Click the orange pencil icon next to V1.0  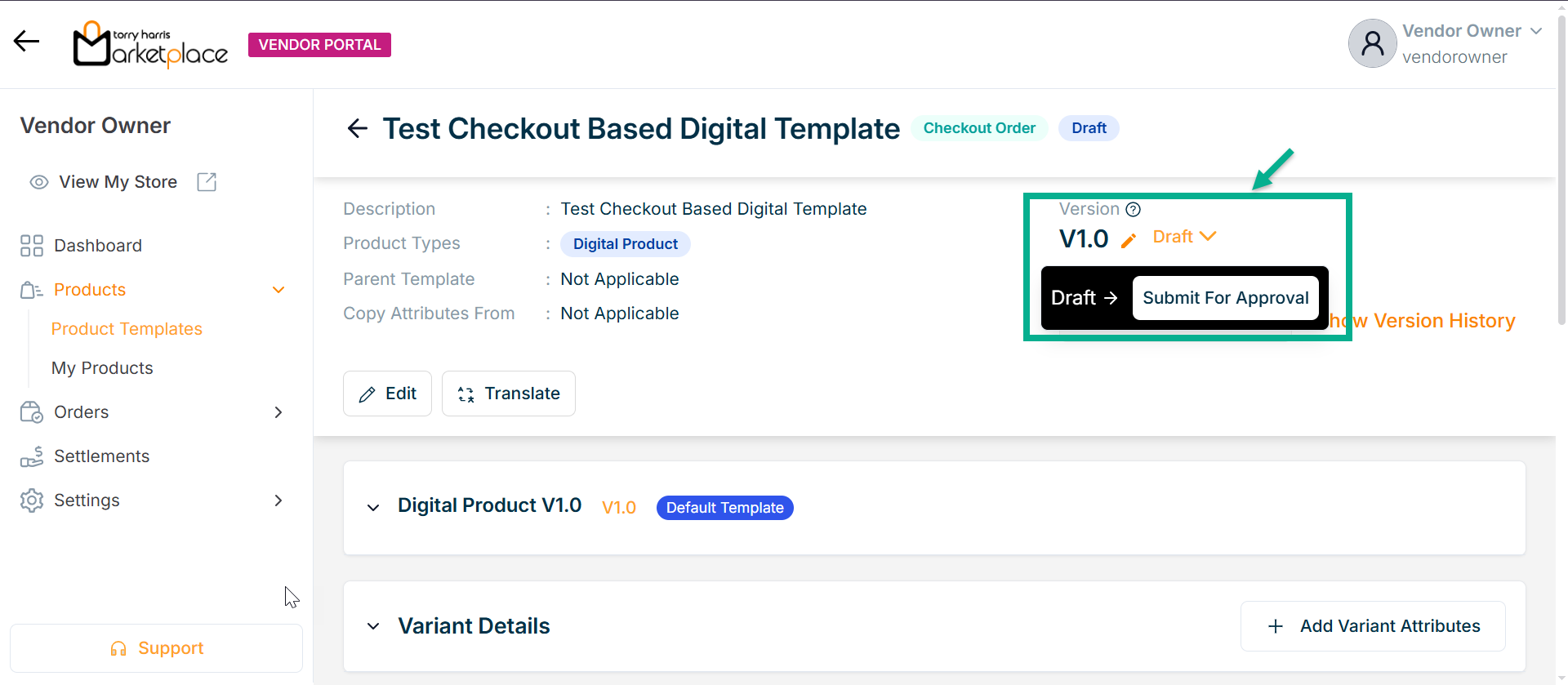pyautogui.click(x=1129, y=240)
